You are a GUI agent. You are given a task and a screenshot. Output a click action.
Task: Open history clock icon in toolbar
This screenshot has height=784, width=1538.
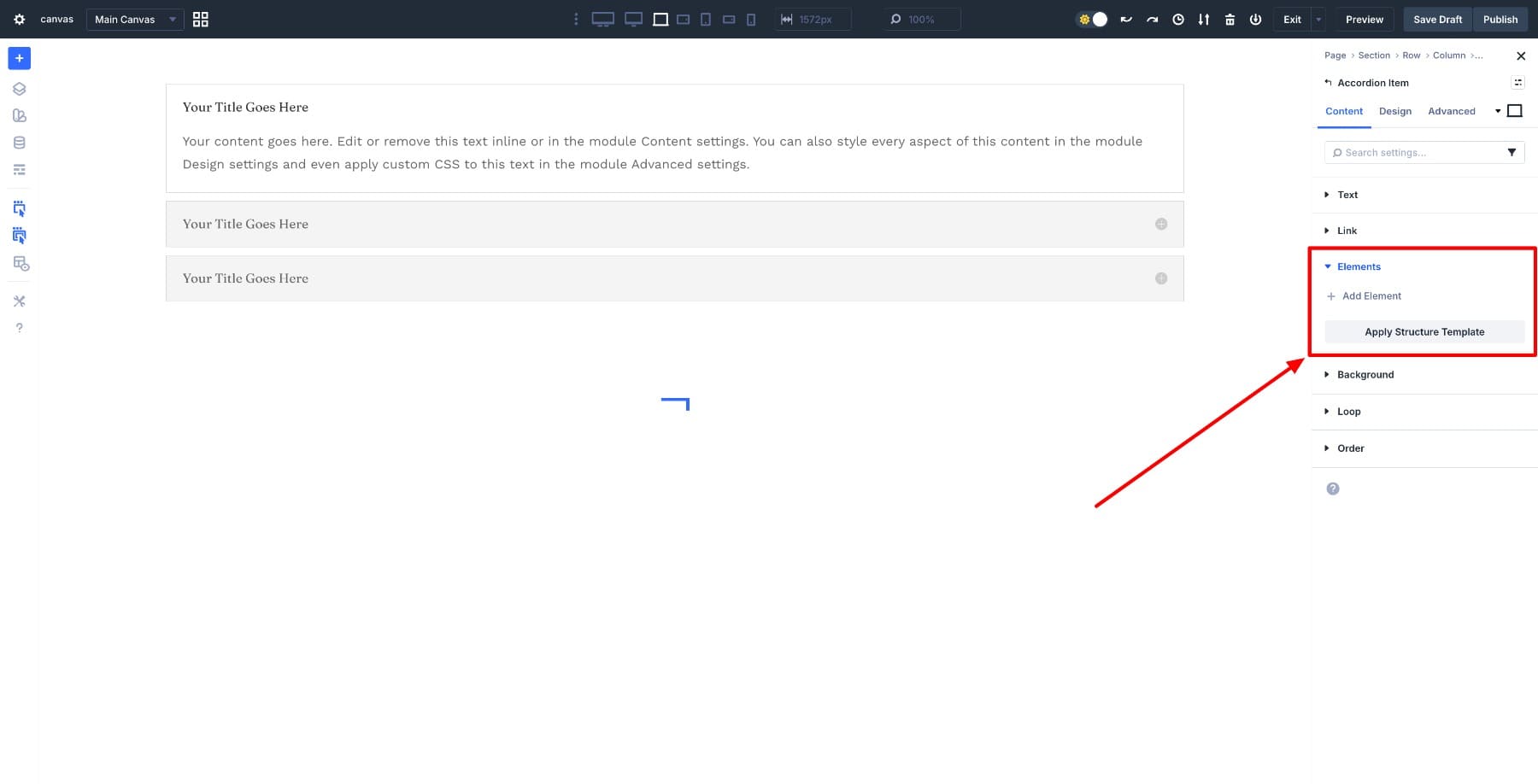pyautogui.click(x=1178, y=19)
